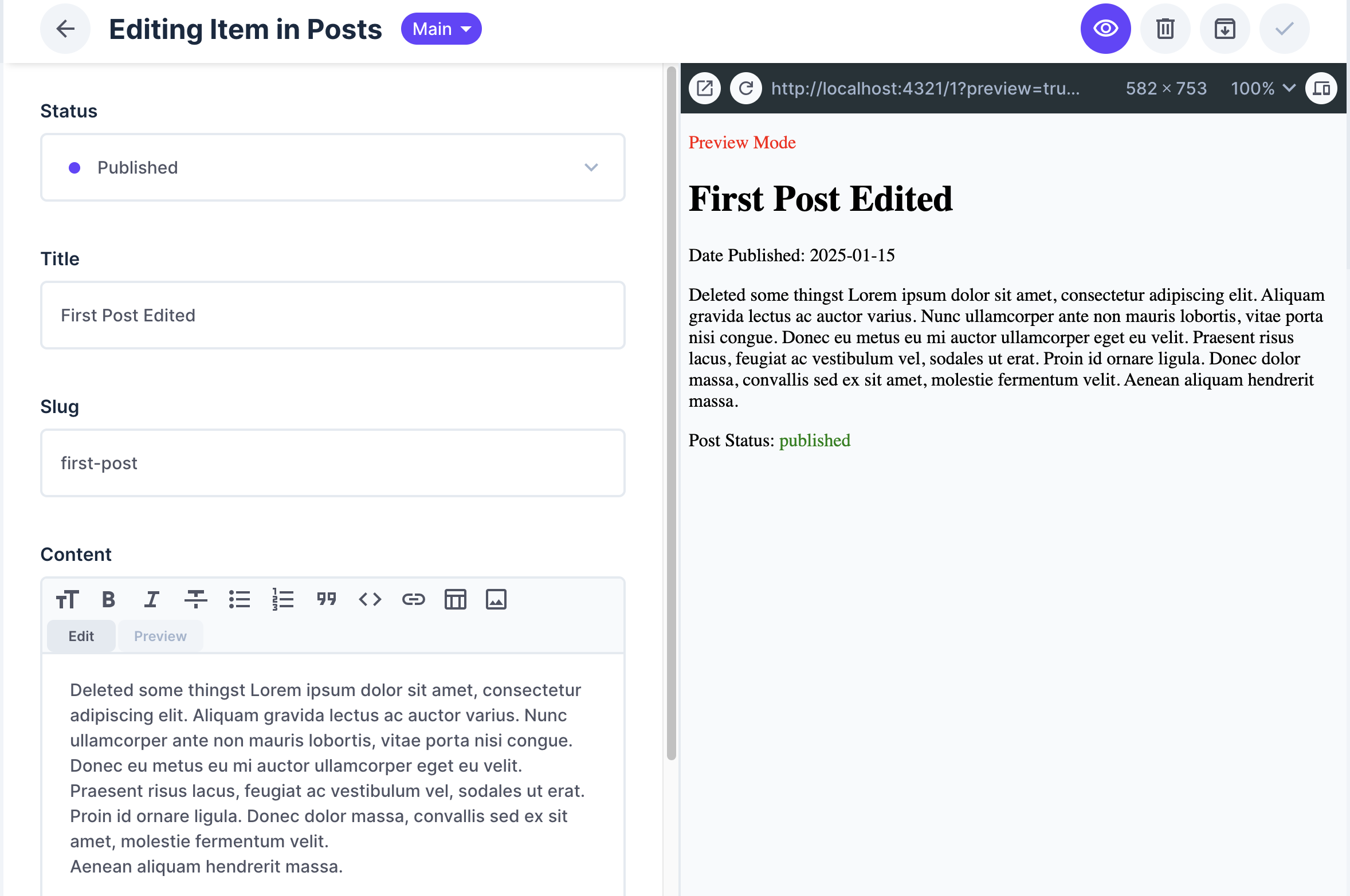1350x896 pixels.
Task: Refresh the live preview
Action: (x=745, y=88)
